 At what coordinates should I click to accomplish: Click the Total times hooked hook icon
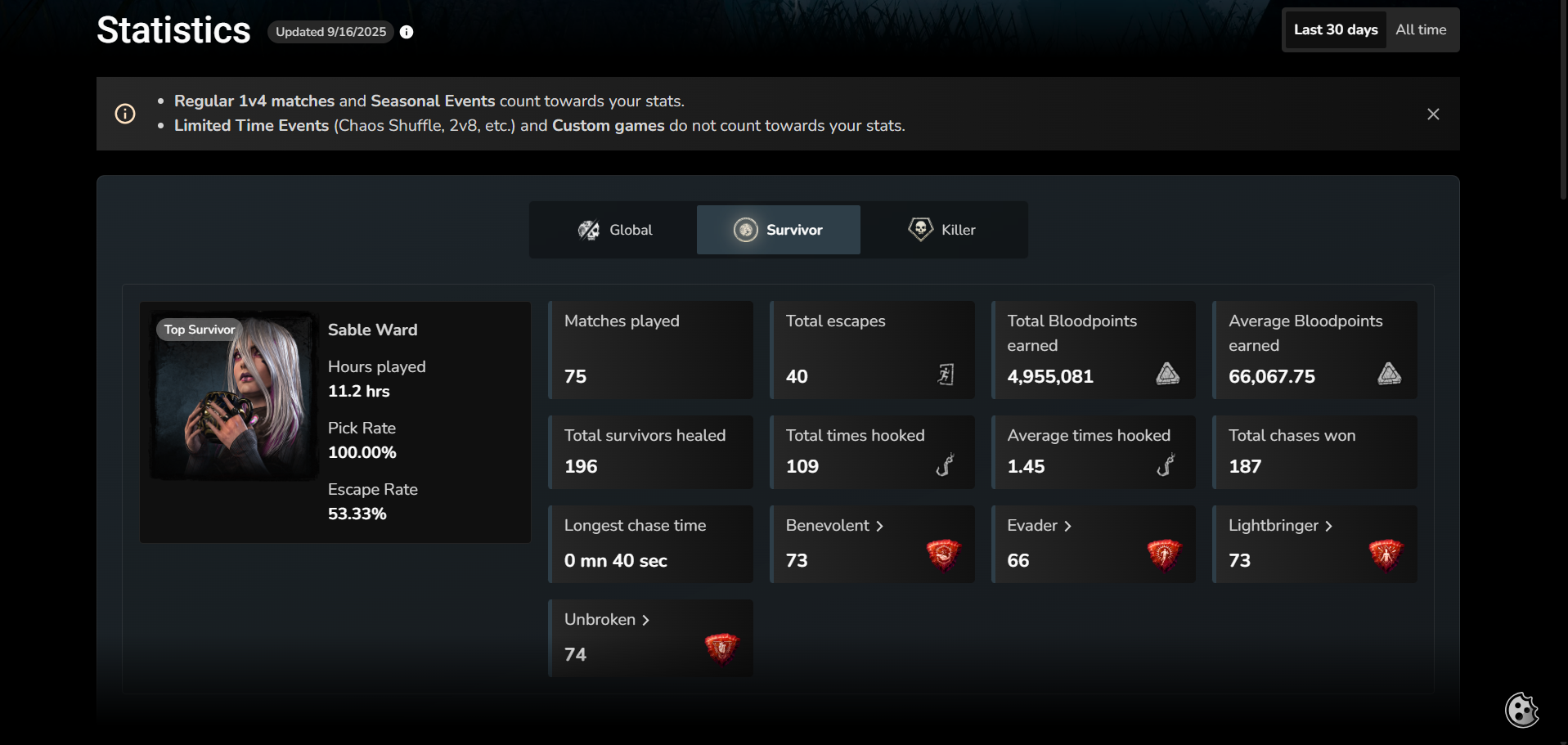pos(946,465)
